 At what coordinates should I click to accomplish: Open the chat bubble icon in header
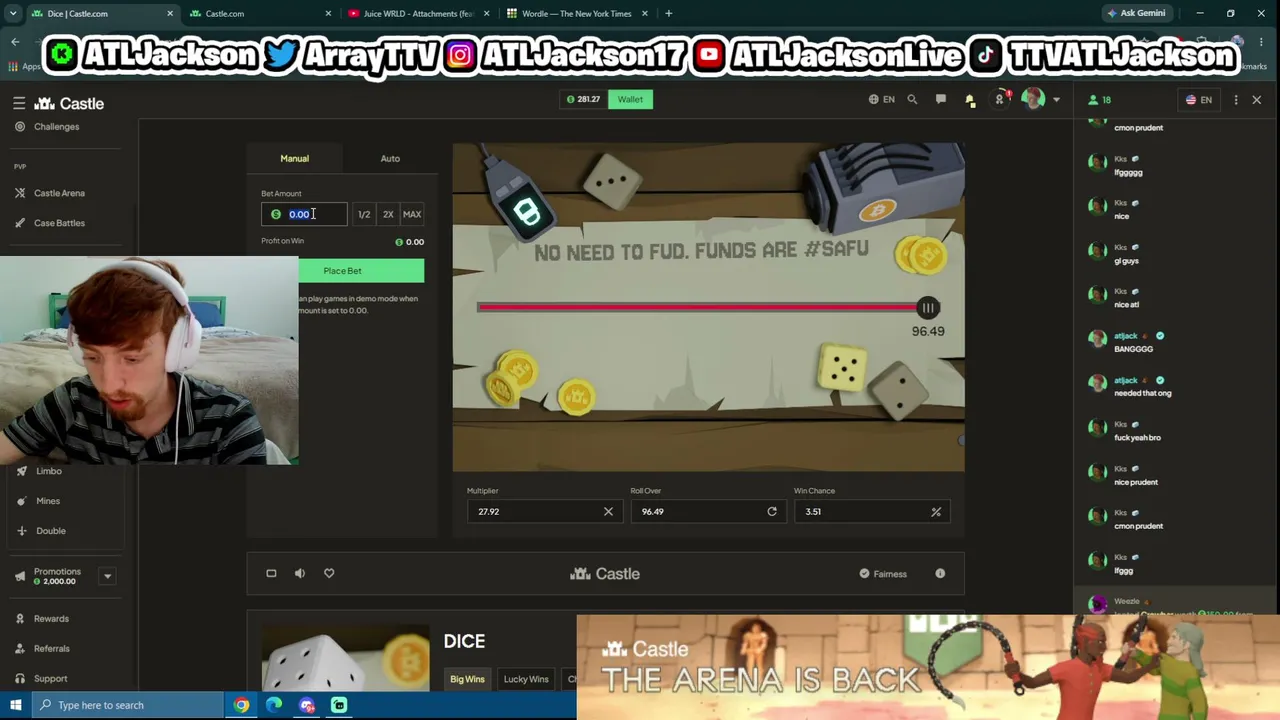coord(940,99)
